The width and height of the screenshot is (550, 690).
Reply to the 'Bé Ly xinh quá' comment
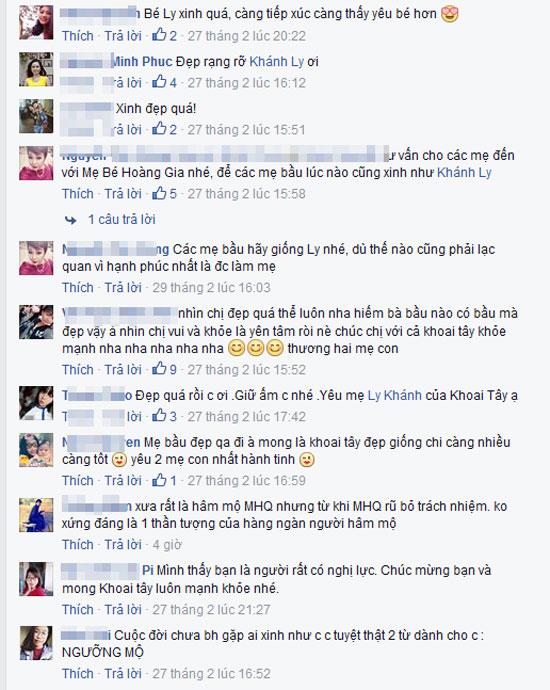click(123, 36)
